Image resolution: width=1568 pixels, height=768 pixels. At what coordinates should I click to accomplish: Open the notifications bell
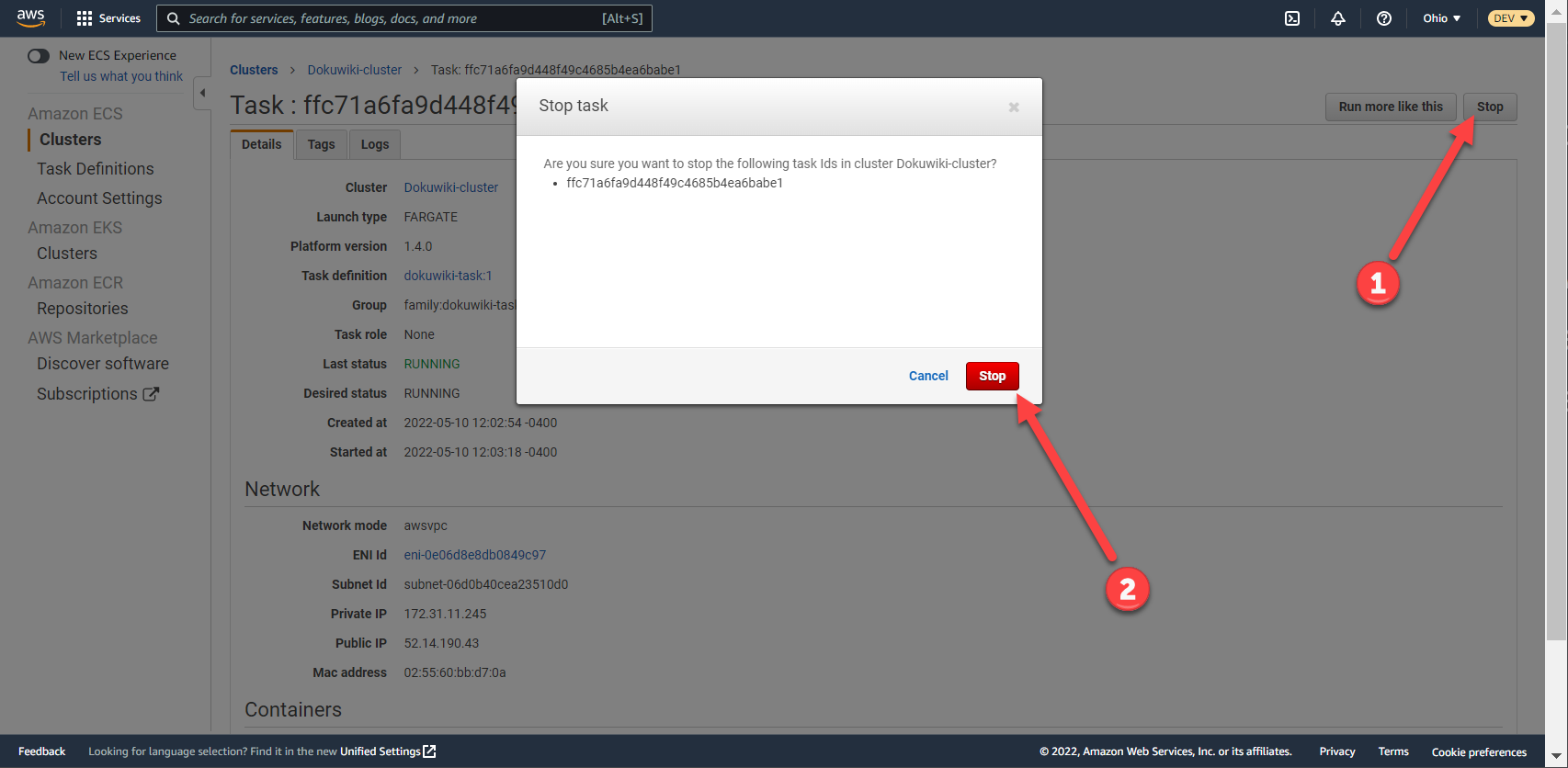[1338, 18]
